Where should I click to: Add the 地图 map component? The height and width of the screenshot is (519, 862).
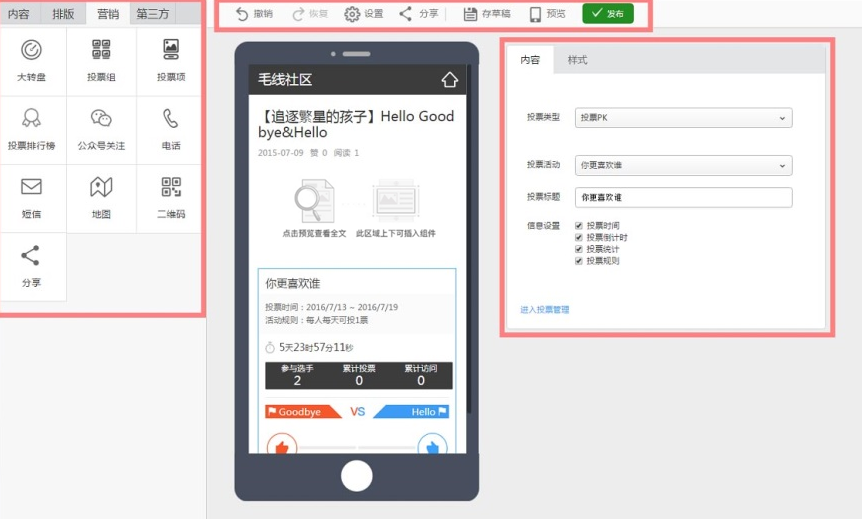click(x=101, y=198)
